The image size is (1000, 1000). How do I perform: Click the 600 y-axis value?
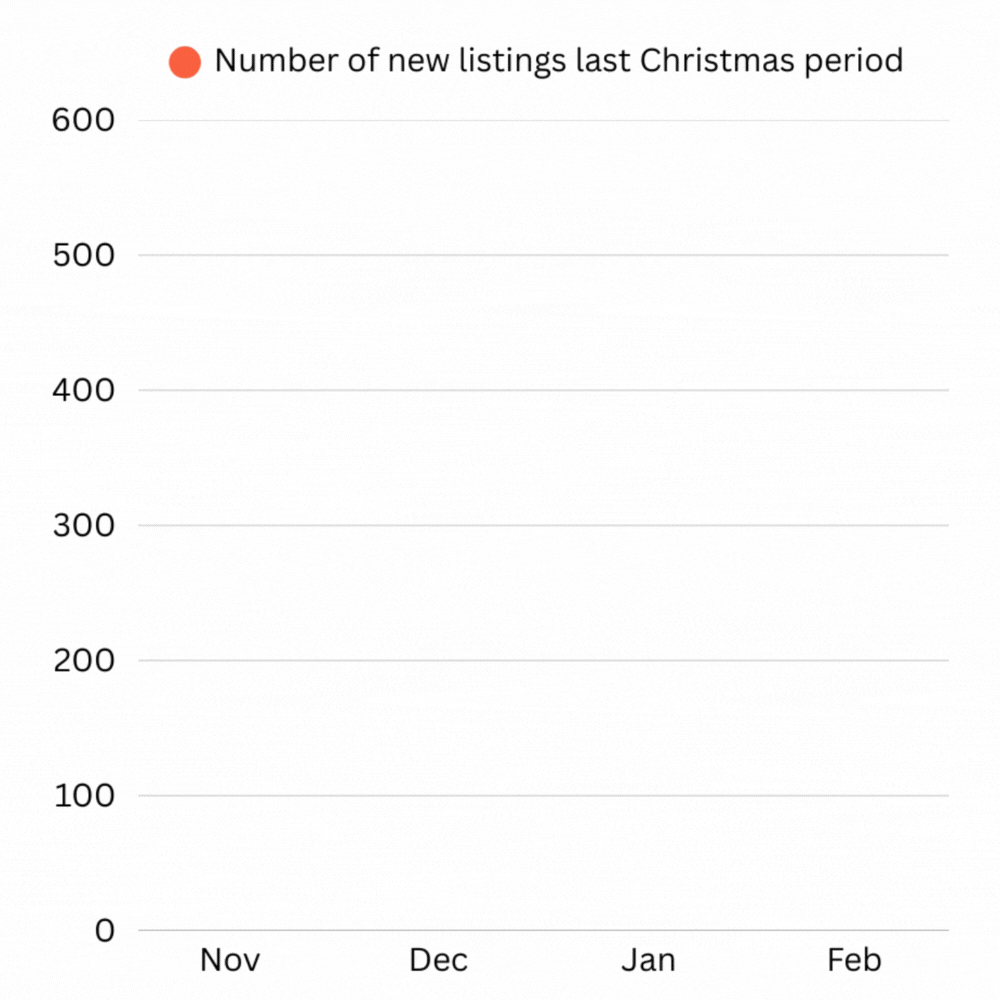point(83,120)
